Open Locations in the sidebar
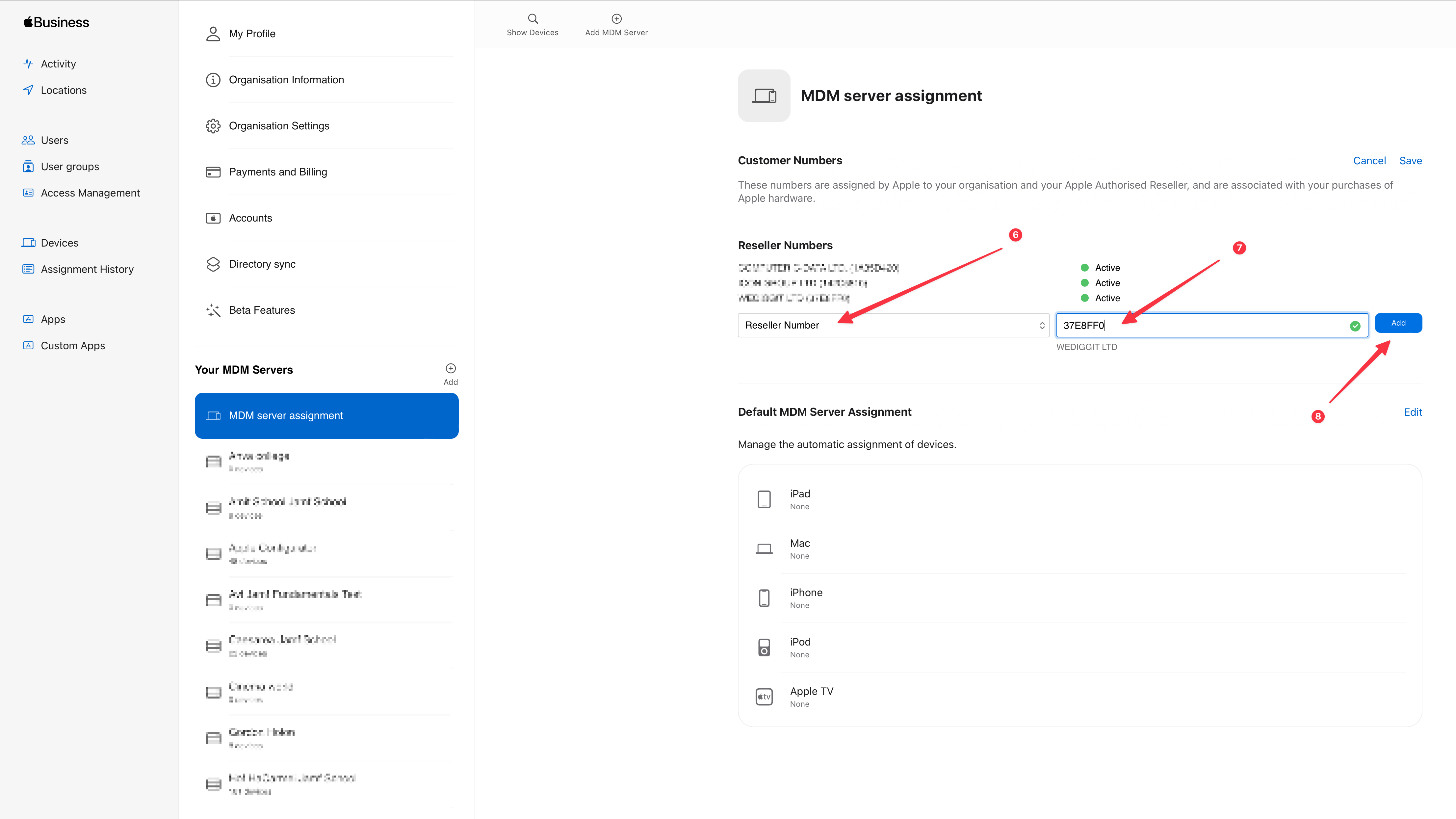Screen dimensions: 1456x819 (63, 91)
